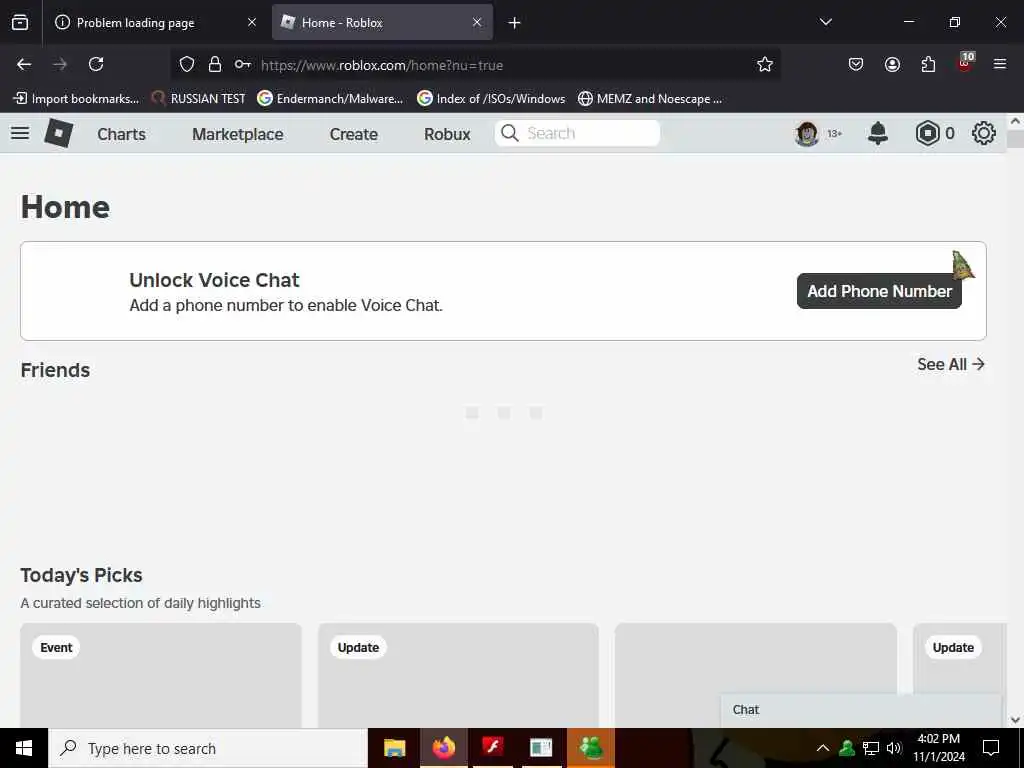
Task: Open the Windows Start menu
Action: 24,748
